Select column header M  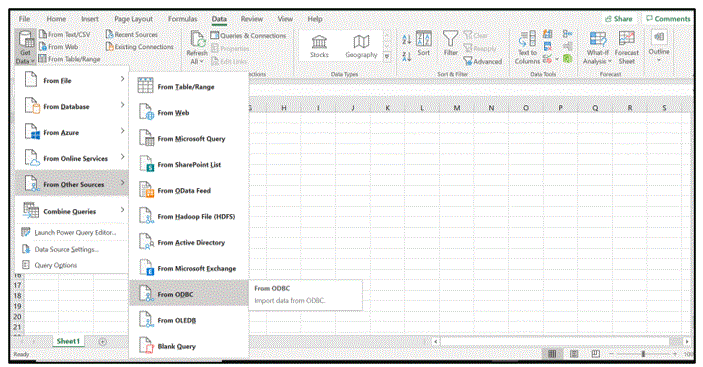[x=456, y=108]
